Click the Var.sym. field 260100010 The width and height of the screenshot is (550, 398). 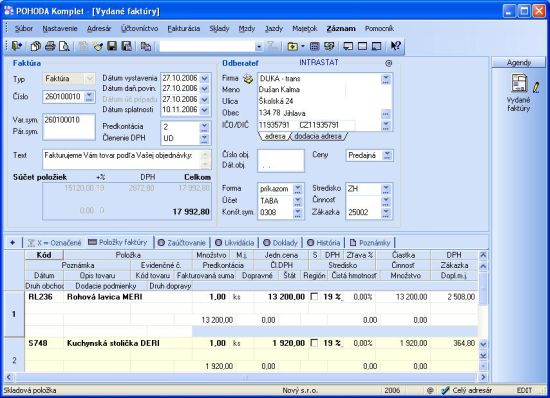(x=69, y=120)
